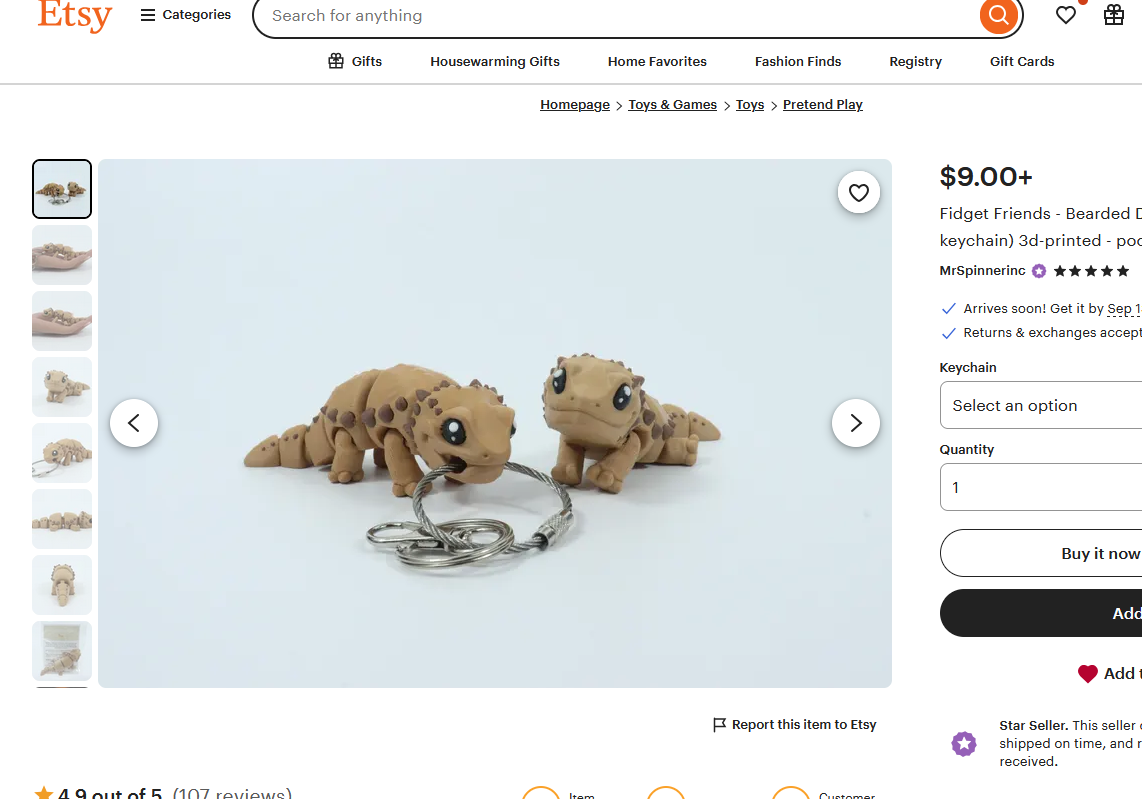
Task: Favorite this item using image heart button
Action: point(859,193)
